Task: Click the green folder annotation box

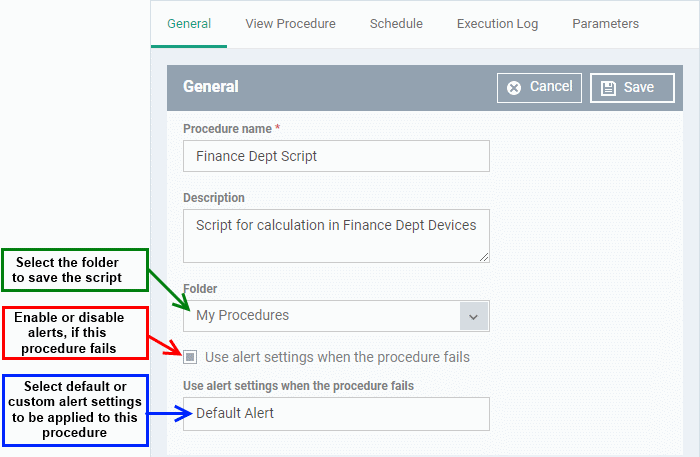Action: click(x=75, y=270)
